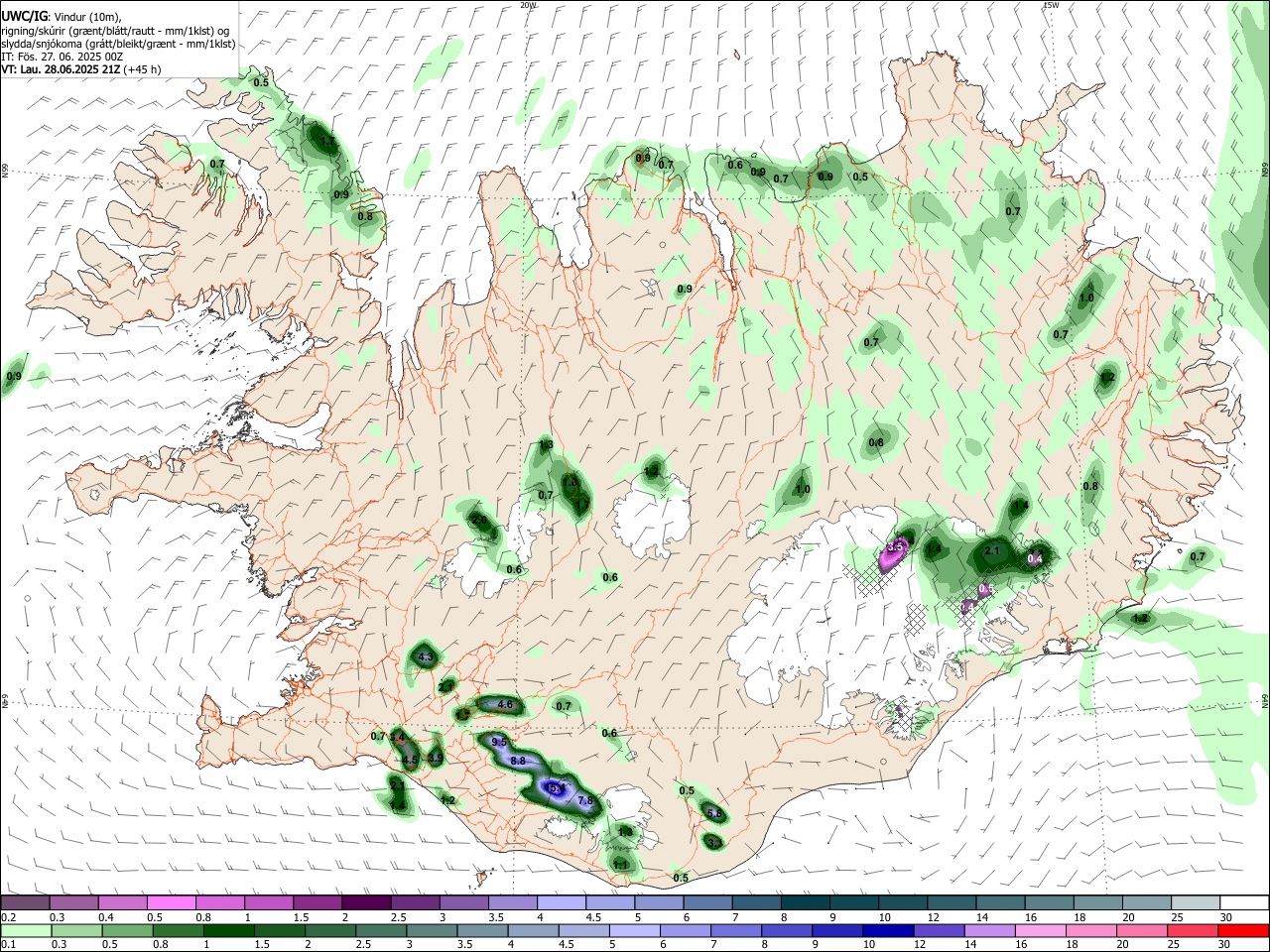Viewport: 1270px width, 952px height.
Task: Click the dark green lower legend swatch between 1 and 1.5
Action: [230, 930]
